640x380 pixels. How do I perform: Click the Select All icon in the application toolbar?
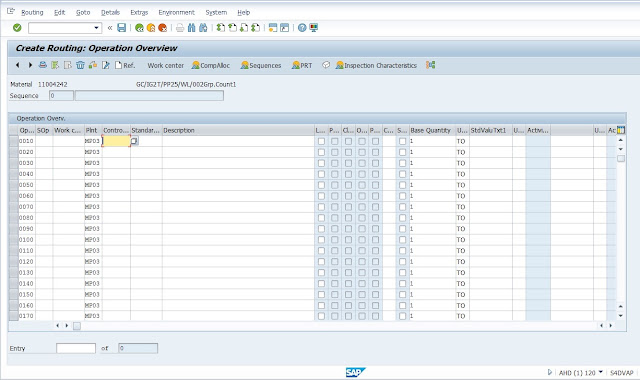(x=55, y=65)
